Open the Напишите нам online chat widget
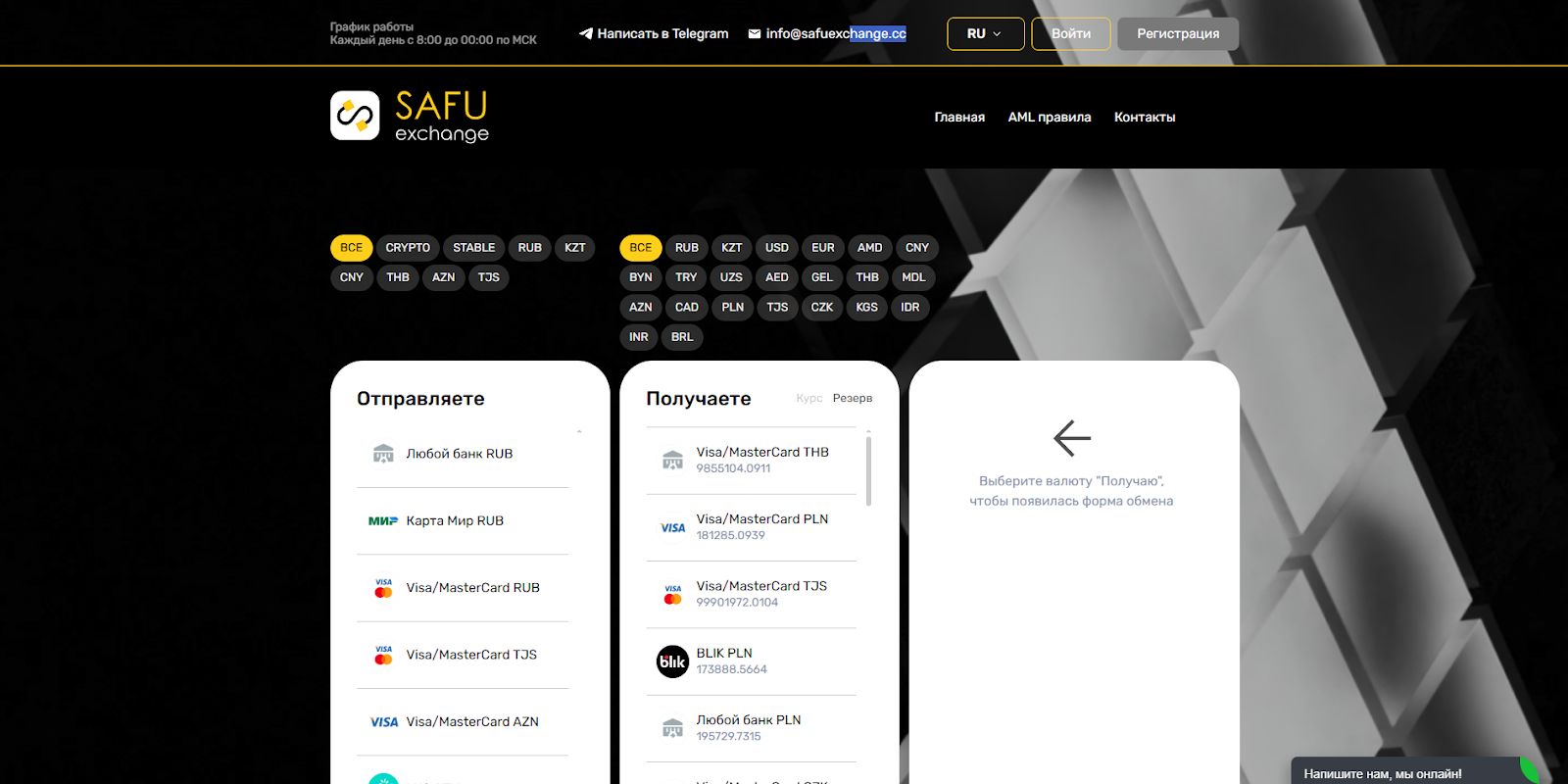Screen dimensions: 1568x784 coord(1415,771)
